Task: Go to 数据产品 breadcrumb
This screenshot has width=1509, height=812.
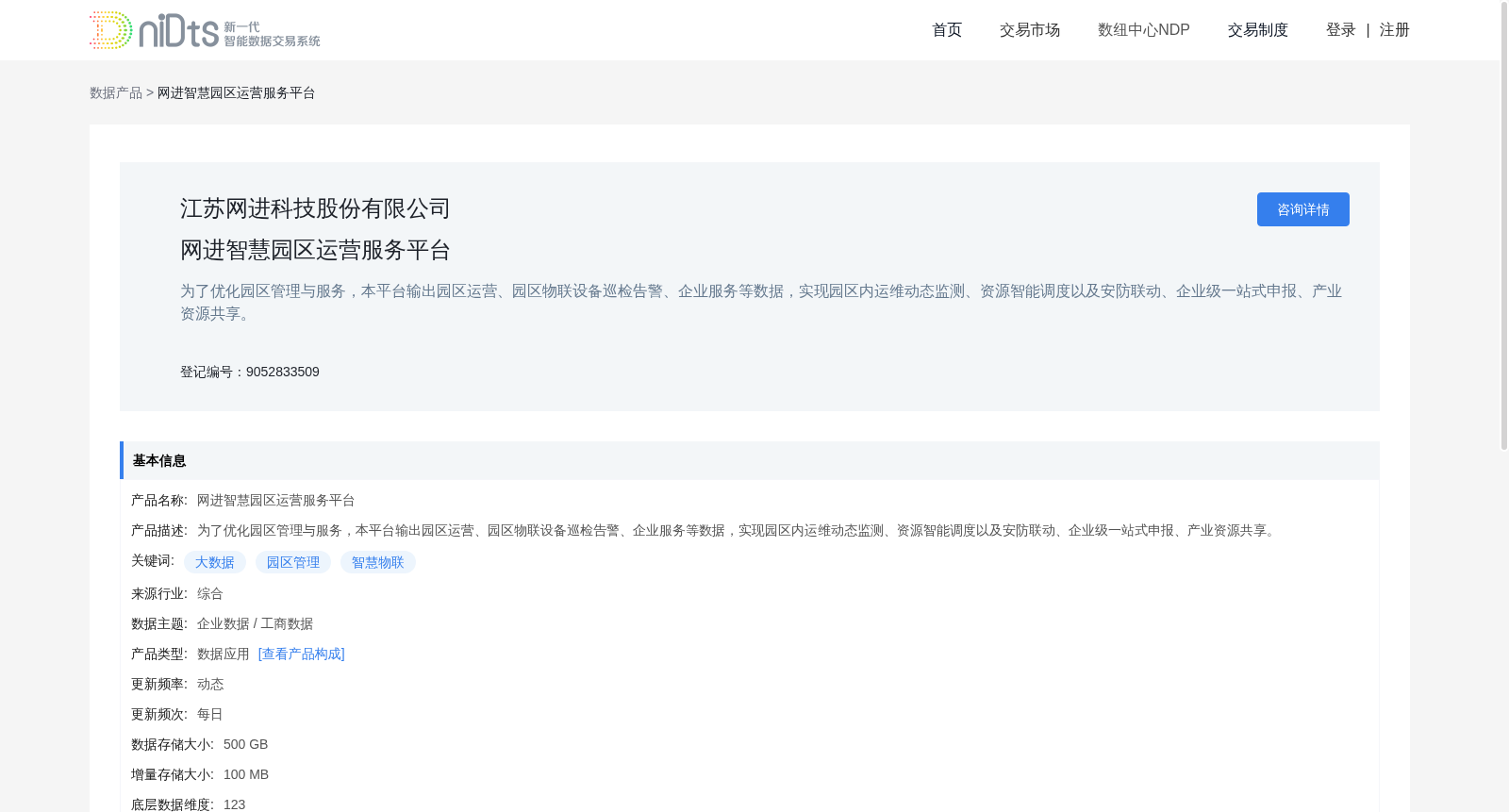Action: [x=116, y=92]
